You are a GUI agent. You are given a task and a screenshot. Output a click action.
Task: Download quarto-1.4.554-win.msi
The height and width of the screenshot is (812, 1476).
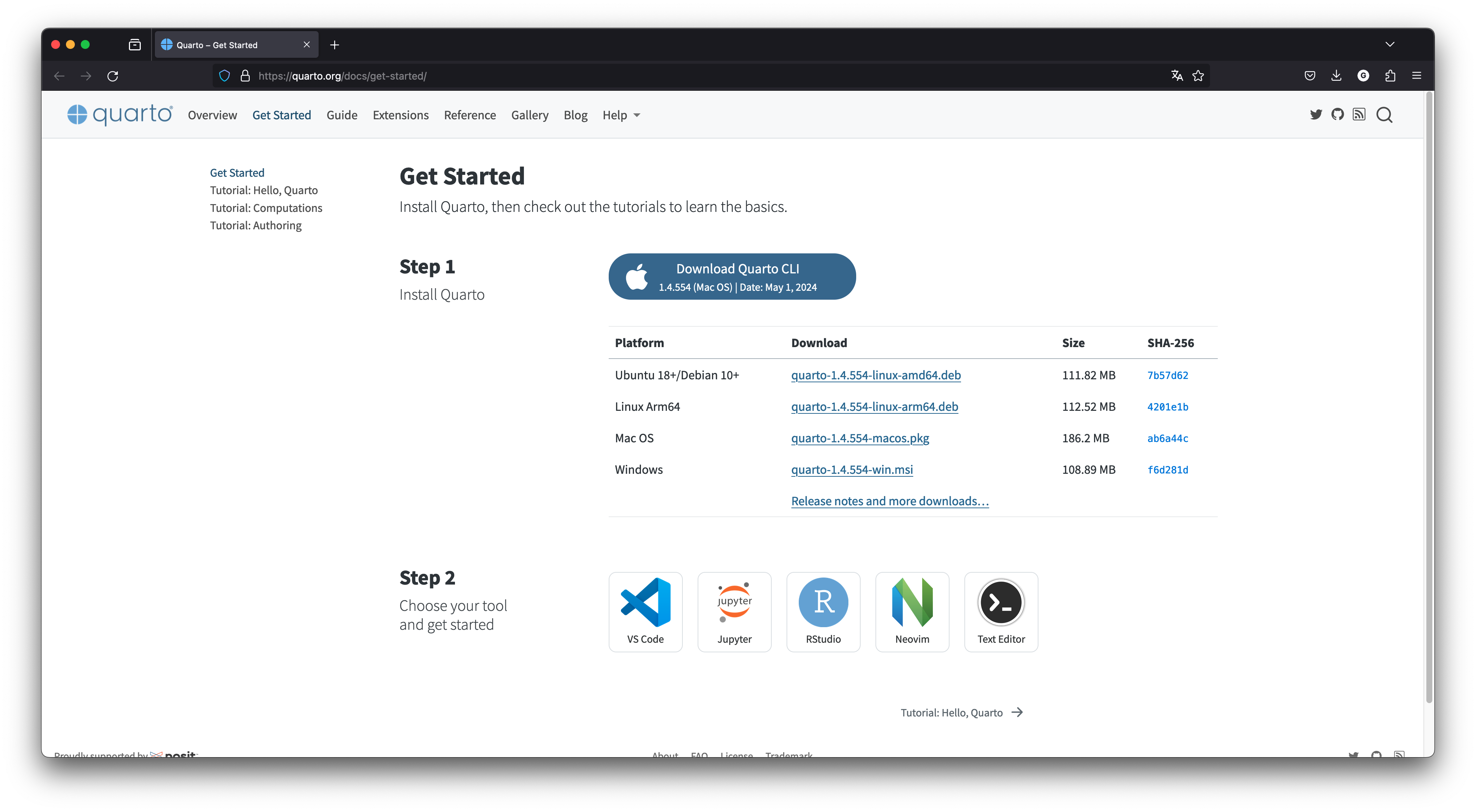pyautogui.click(x=851, y=469)
